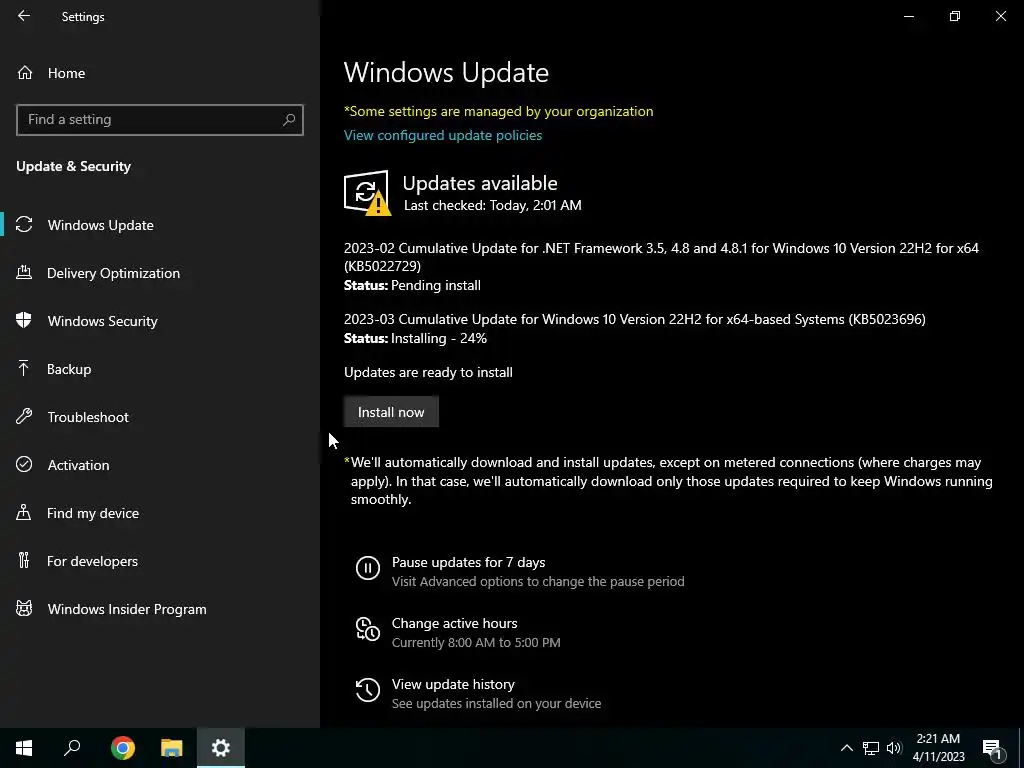The image size is (1024, 768).
Task: Open the taskbar clock showing 2:21 AM
Action: 938,748
